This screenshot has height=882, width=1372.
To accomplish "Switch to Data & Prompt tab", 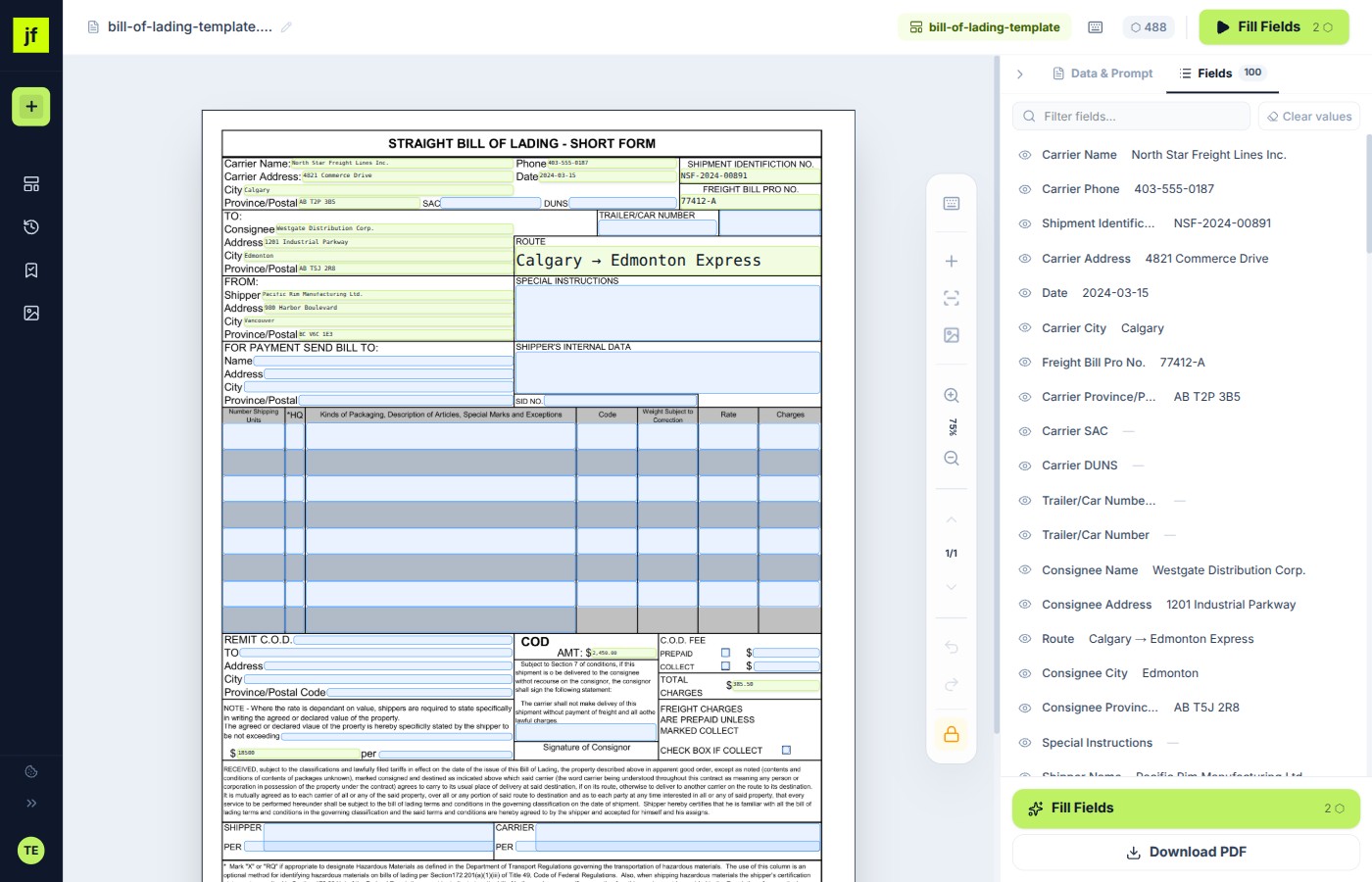I will (x=1102, y=73).
